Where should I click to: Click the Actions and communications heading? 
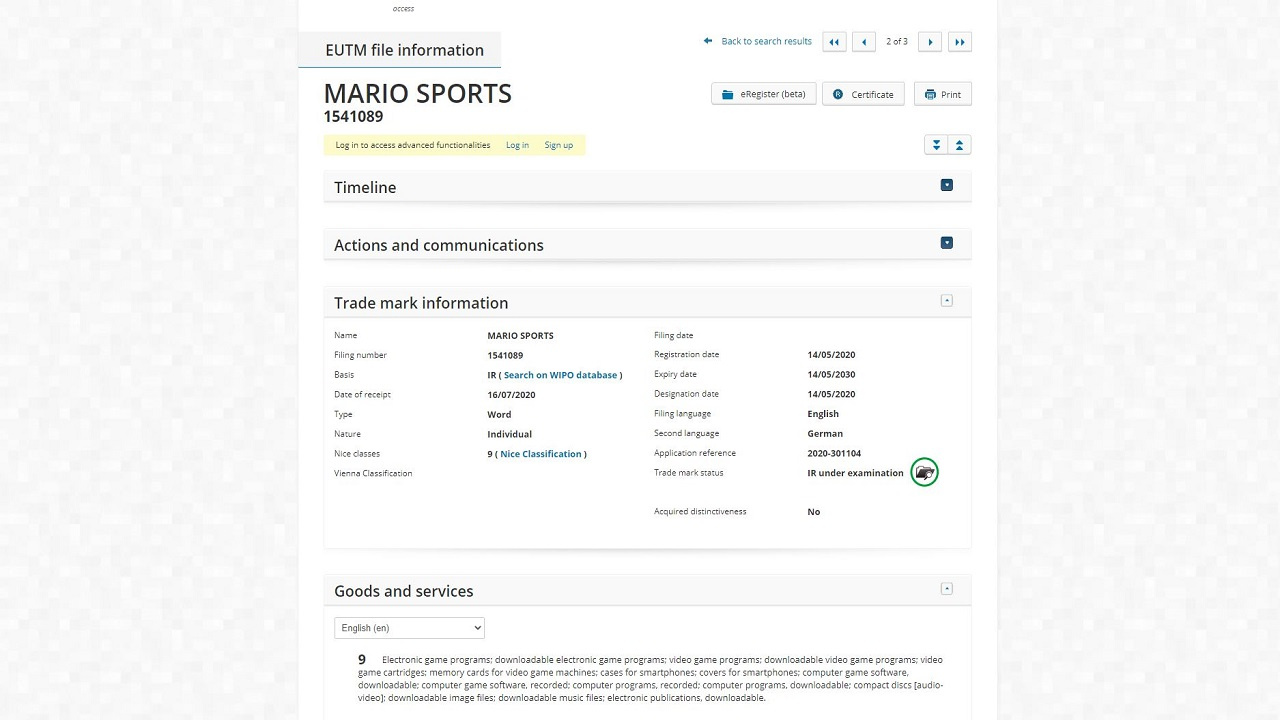point(439,245)
